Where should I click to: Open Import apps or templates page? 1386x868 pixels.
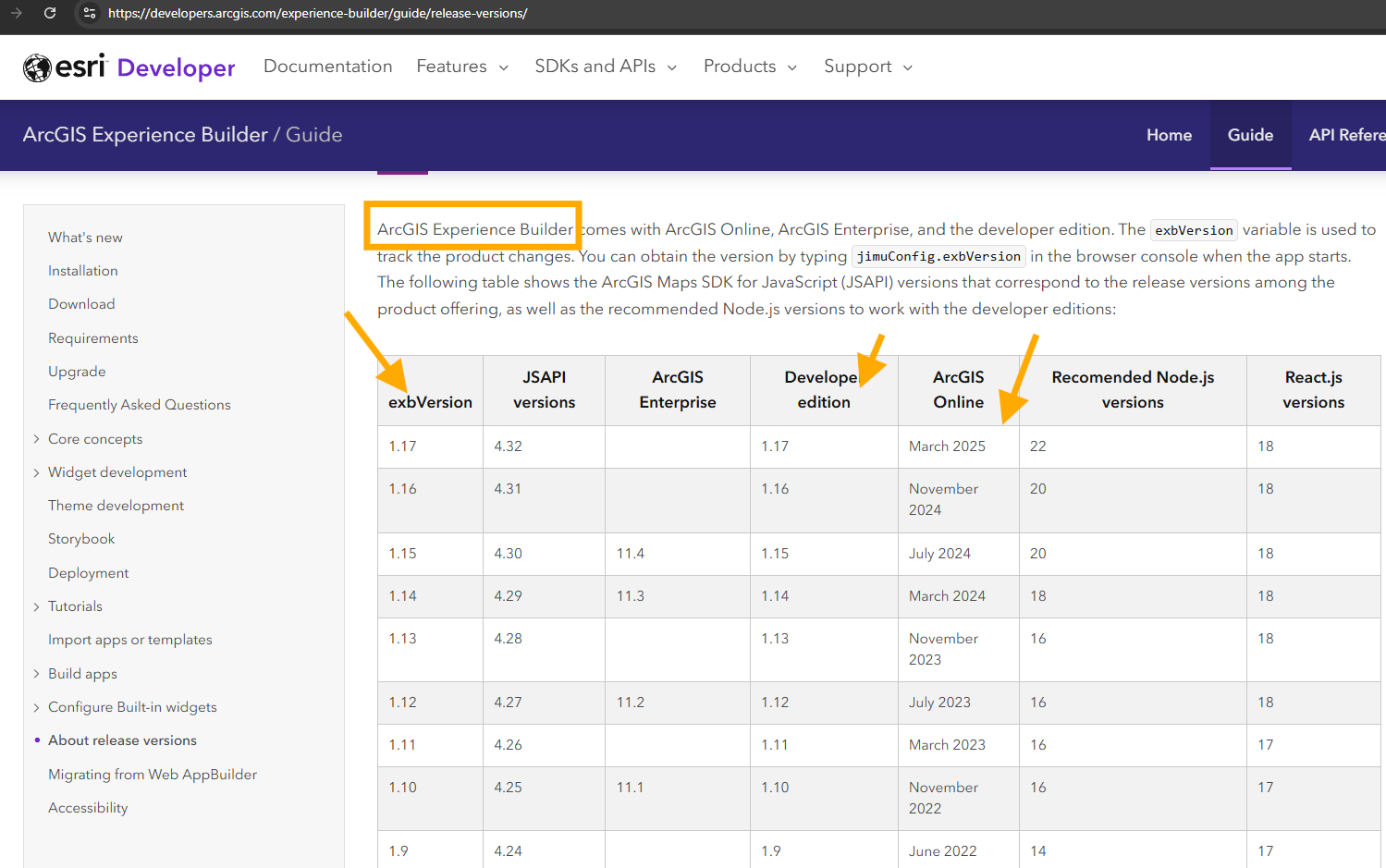[x=130, y=640]
